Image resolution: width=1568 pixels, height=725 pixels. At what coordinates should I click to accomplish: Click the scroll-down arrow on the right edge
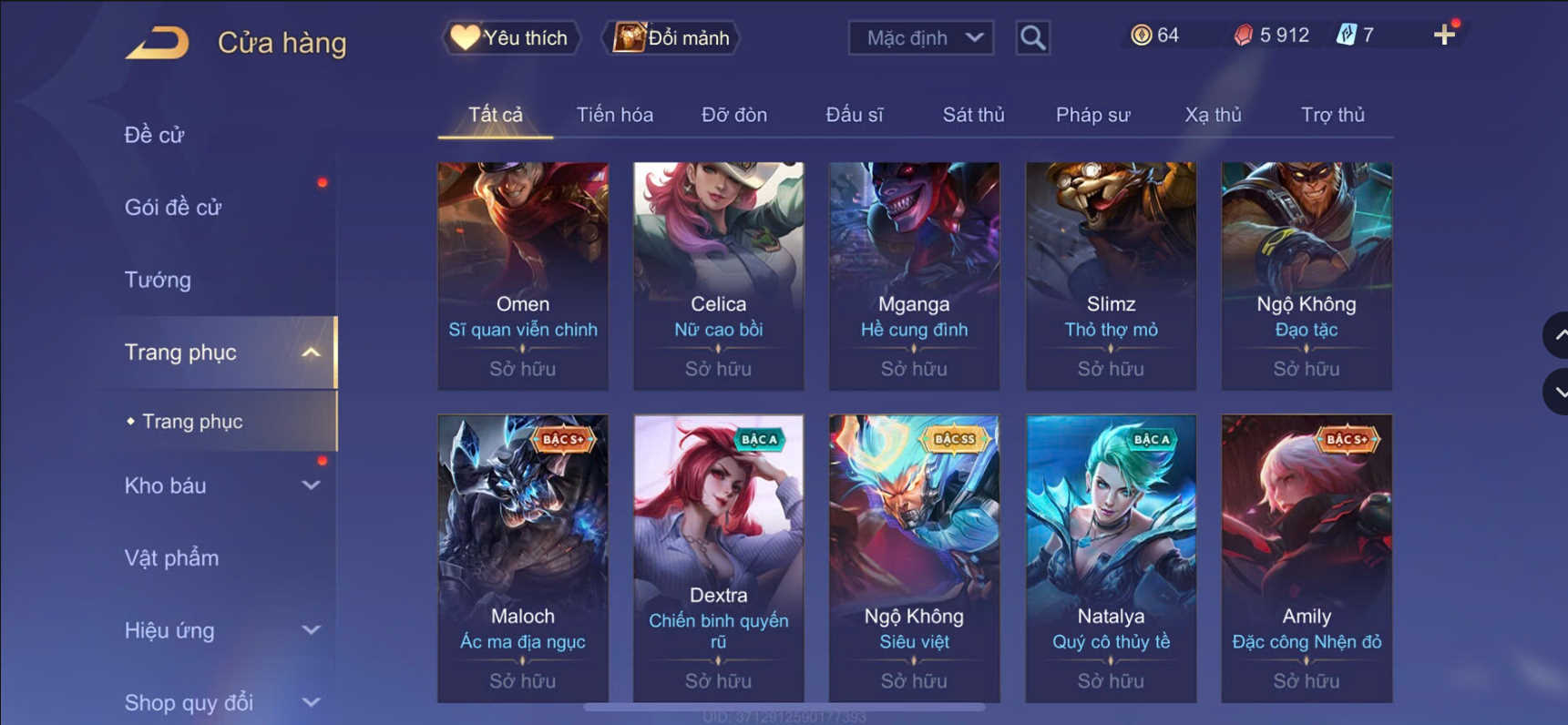(1557, 392)
